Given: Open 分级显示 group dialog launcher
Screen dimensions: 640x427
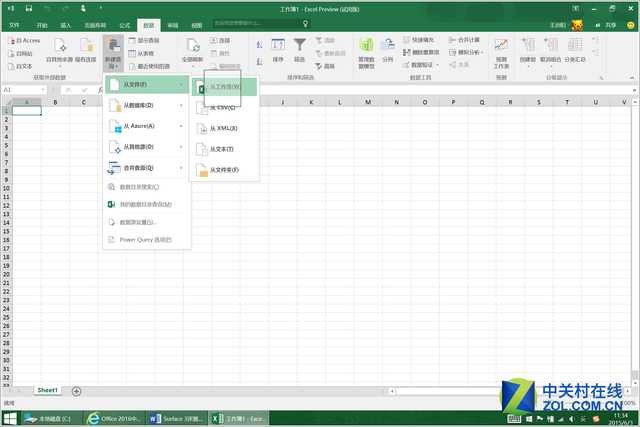Looking at the screenshot, I should coord(601,78).
